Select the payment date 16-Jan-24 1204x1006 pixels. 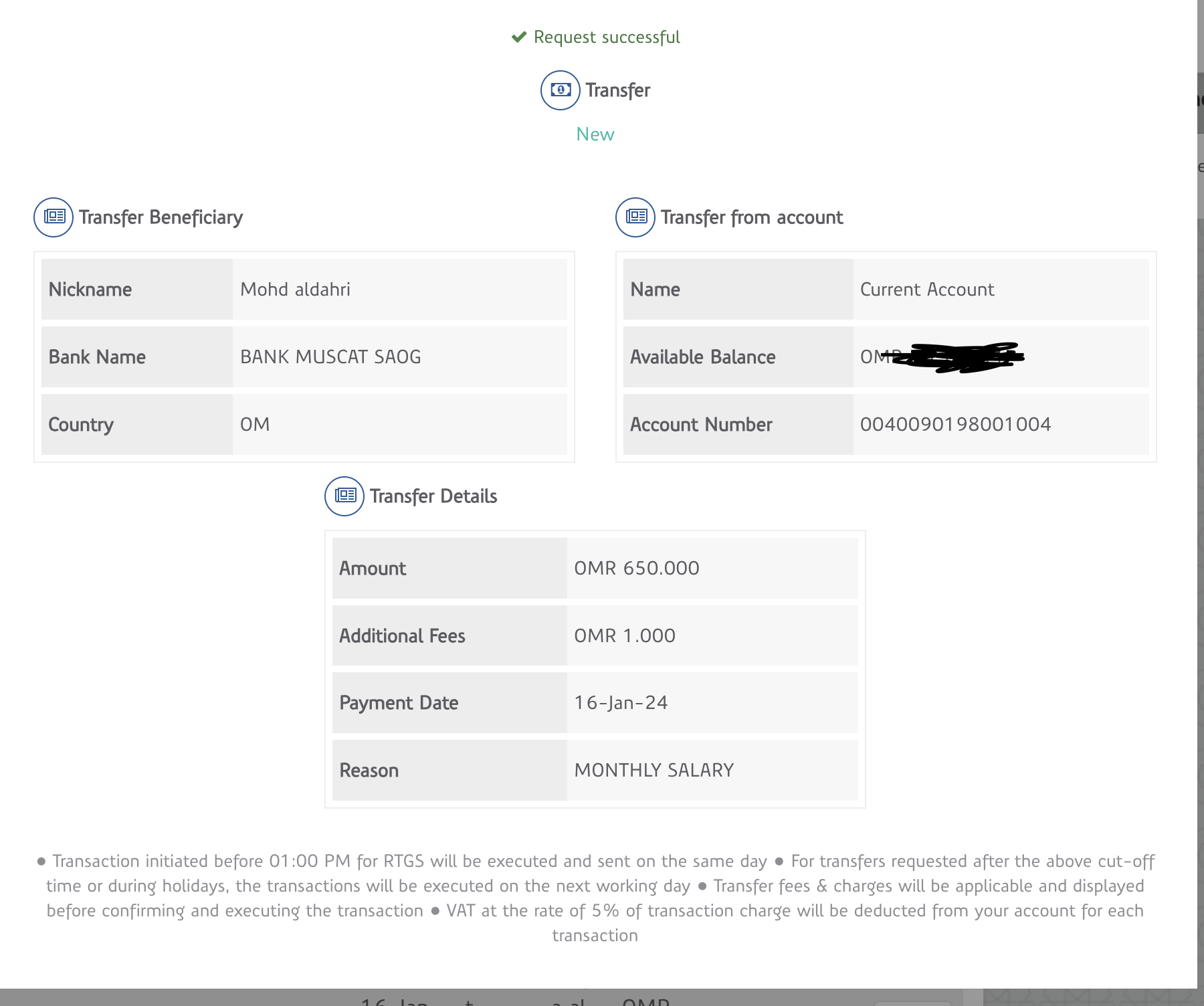click(x=621, y=703)
